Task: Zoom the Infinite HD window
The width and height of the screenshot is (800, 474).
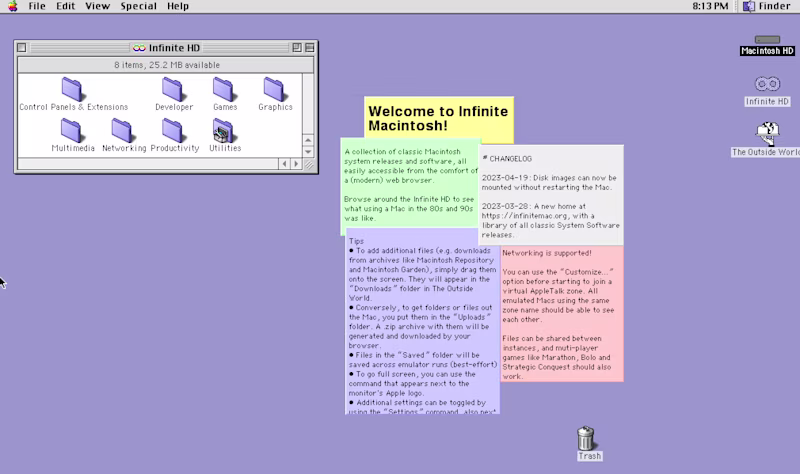Action: [x=297, y=47]
